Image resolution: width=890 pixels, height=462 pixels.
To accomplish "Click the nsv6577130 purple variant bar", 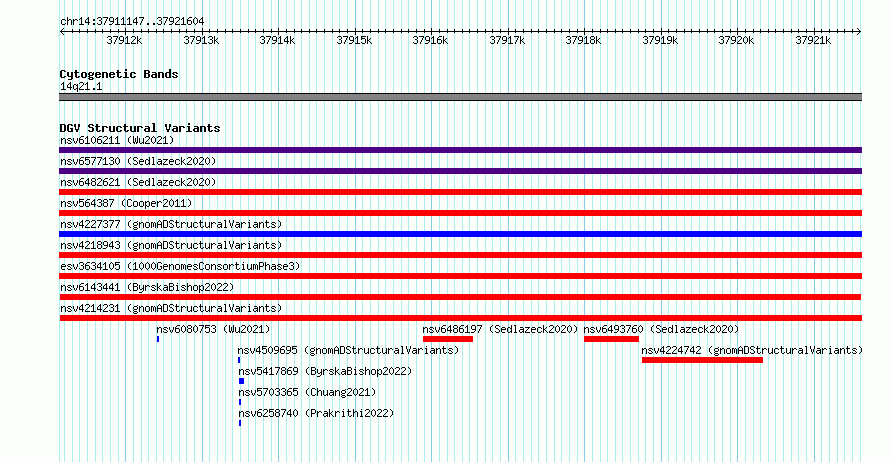I will pyautogui.click(x=460, y=171).
